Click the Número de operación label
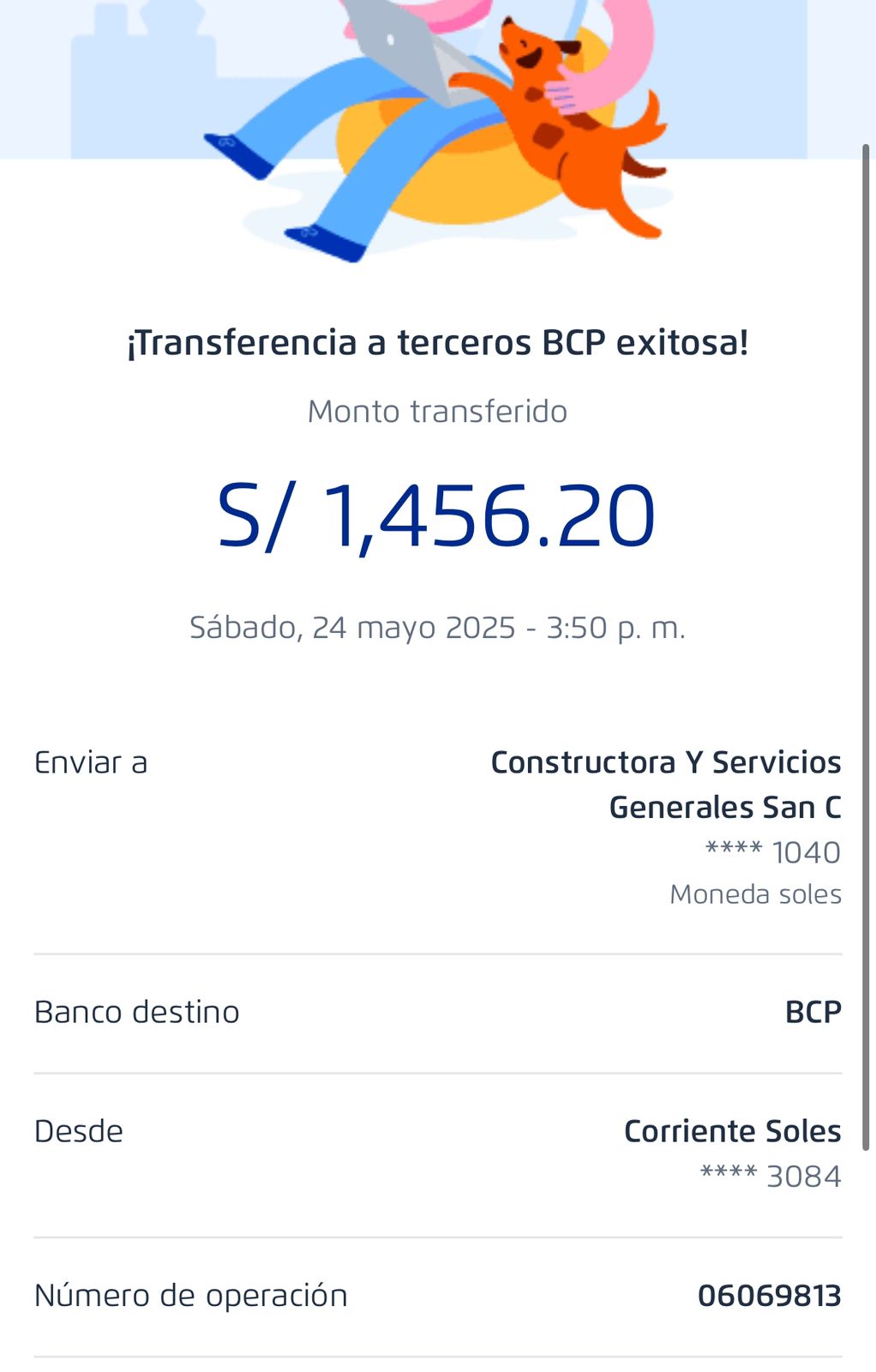Viewport: 876px width, 1372px height. click(191, 1295)
